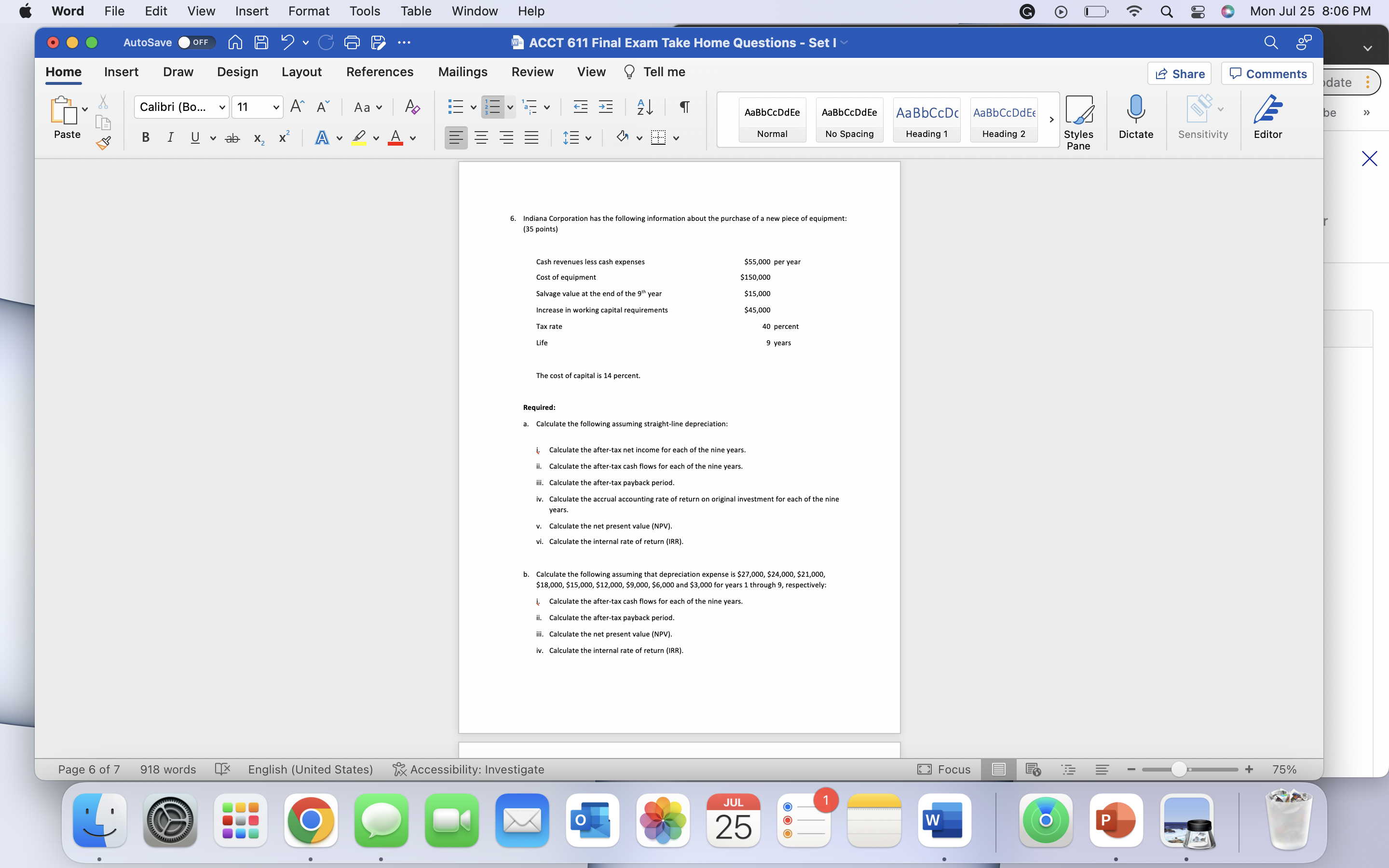1389x868 pixels.
Task: Apply italic formatting
Action: [170, 137]
